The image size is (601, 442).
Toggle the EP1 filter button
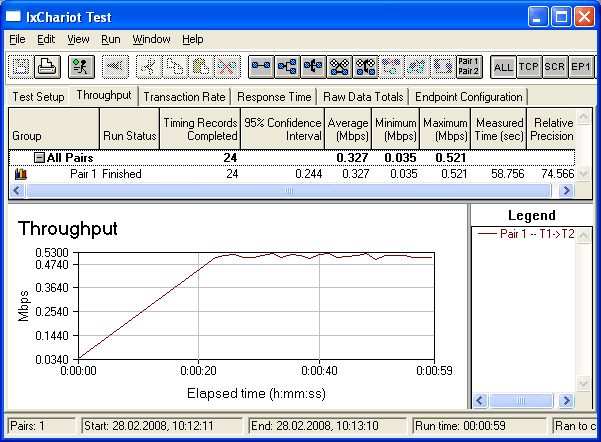tap(581, 67)
